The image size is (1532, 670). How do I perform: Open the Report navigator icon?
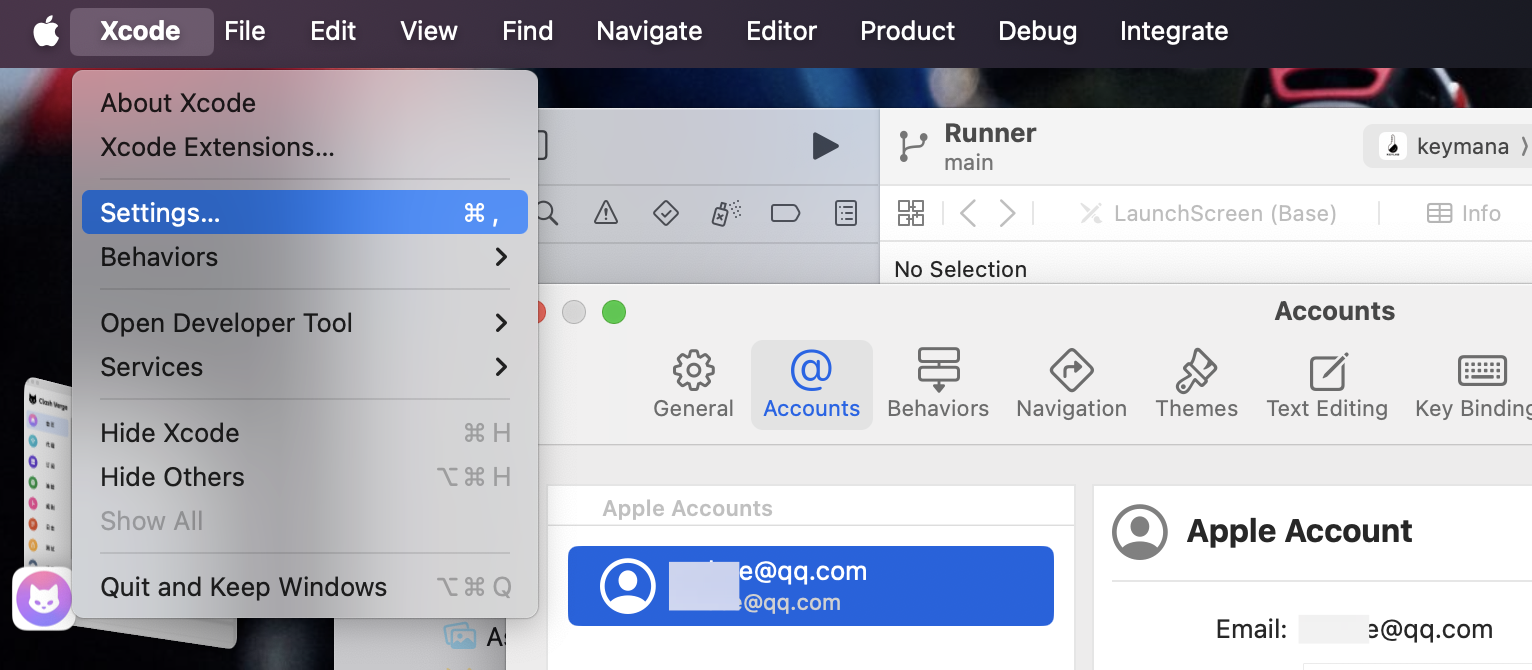(846, 213)
